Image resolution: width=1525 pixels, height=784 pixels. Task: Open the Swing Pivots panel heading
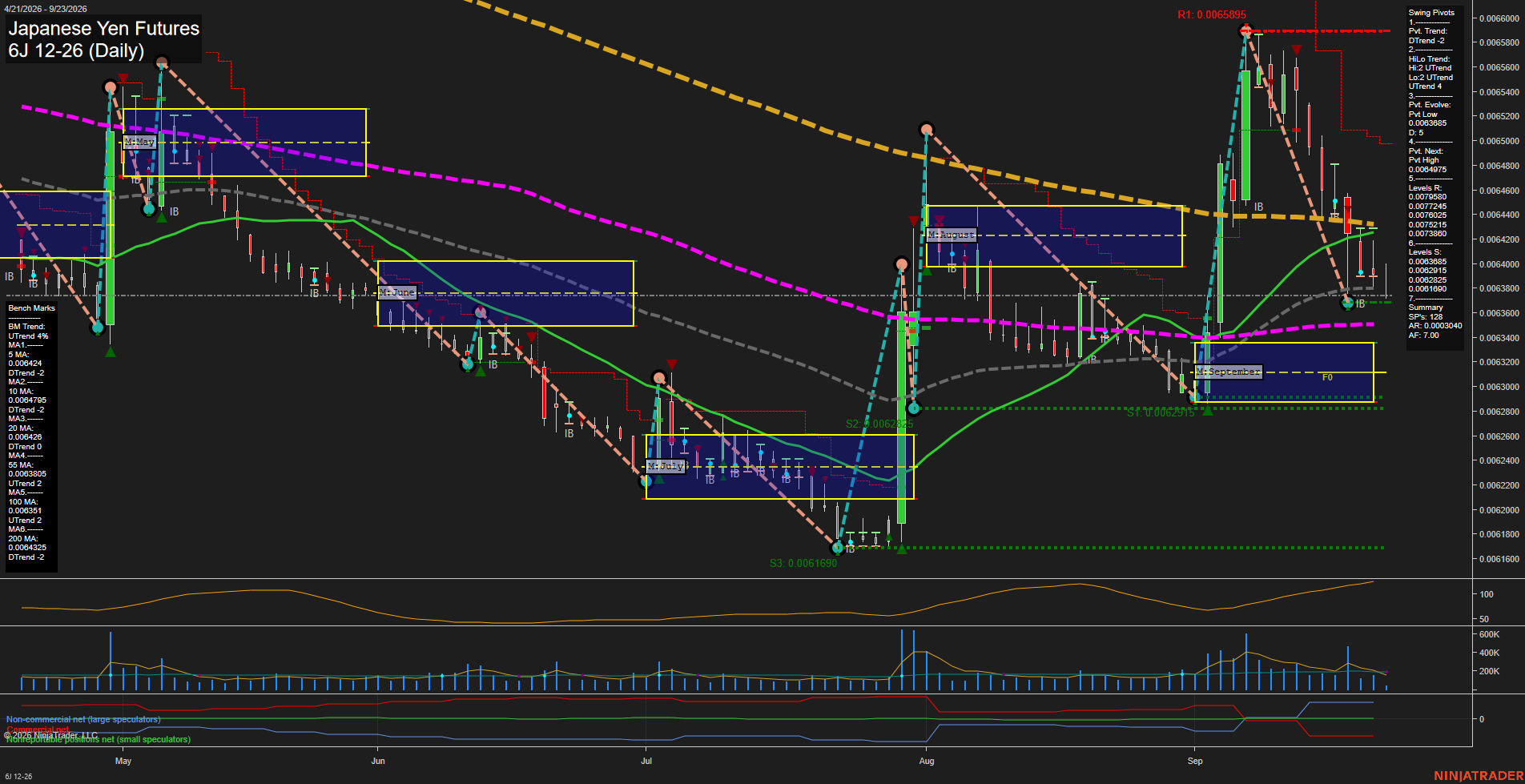click(x=1431, y=13)
